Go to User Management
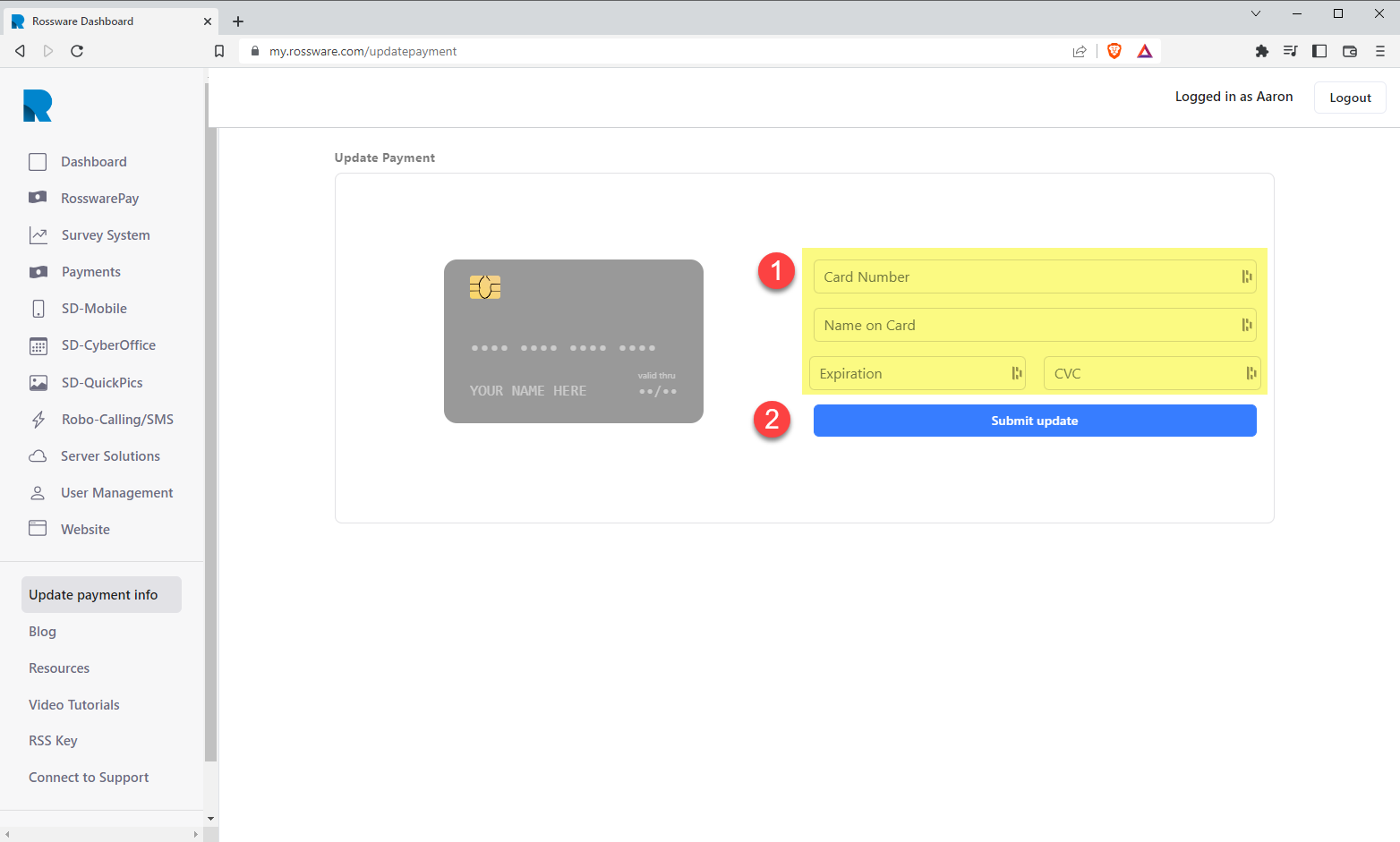The image size is (1400, 842). click(x=116, y=492)
